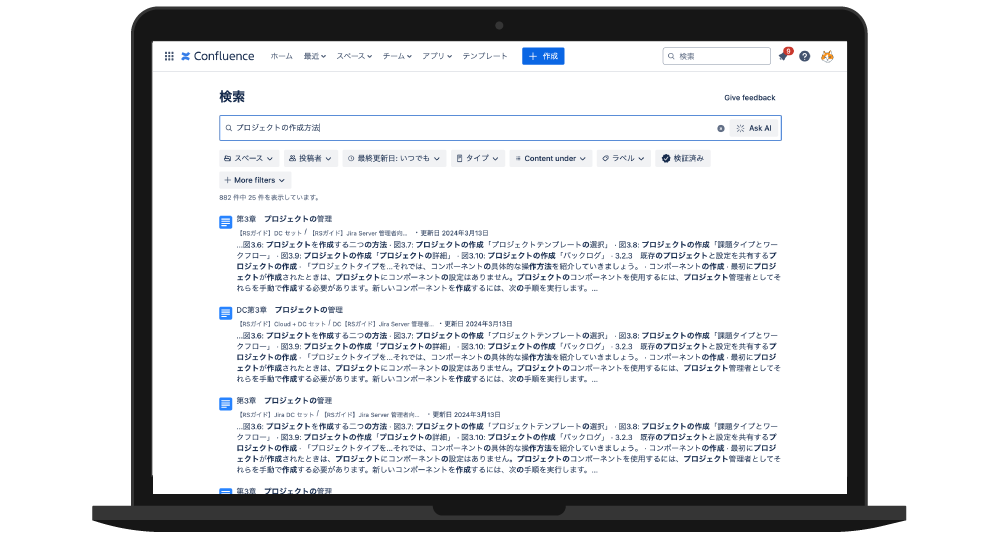Click the 検索 page heading
1000x538 pixels.
[x=232, y=97]
